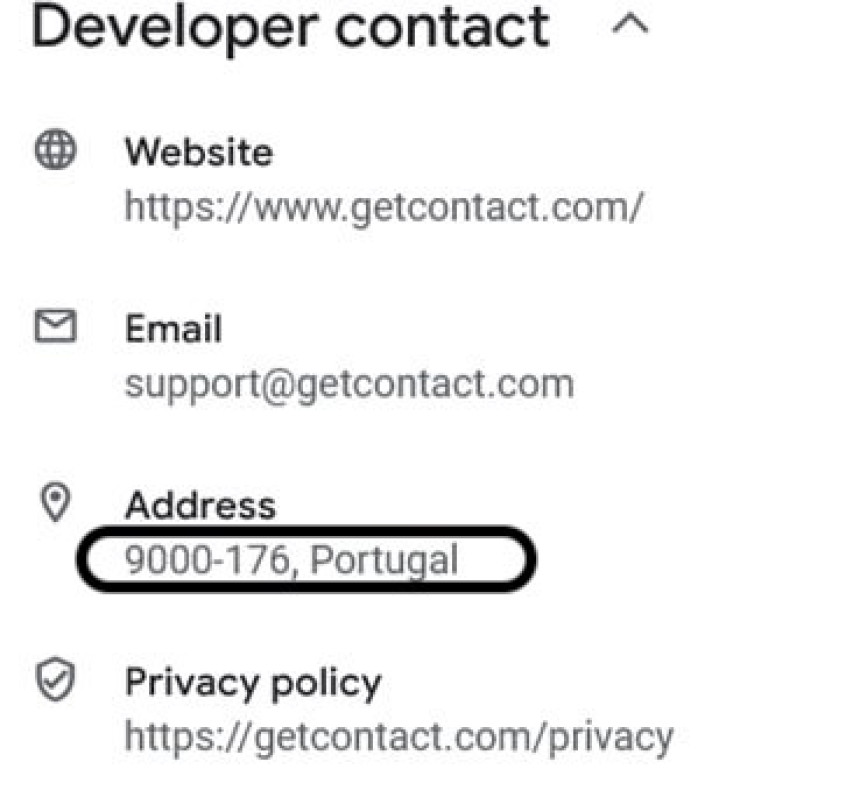Screen dimensions: 860x790
Task: Tap the support@getcontact.com email address
Action: (349, 383)
